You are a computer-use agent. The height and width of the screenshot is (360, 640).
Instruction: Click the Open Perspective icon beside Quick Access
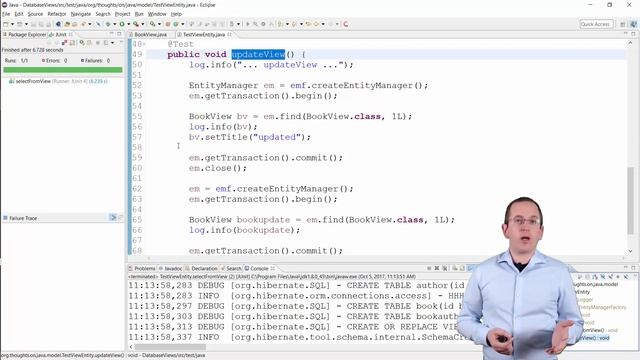(x=623, y=24)
